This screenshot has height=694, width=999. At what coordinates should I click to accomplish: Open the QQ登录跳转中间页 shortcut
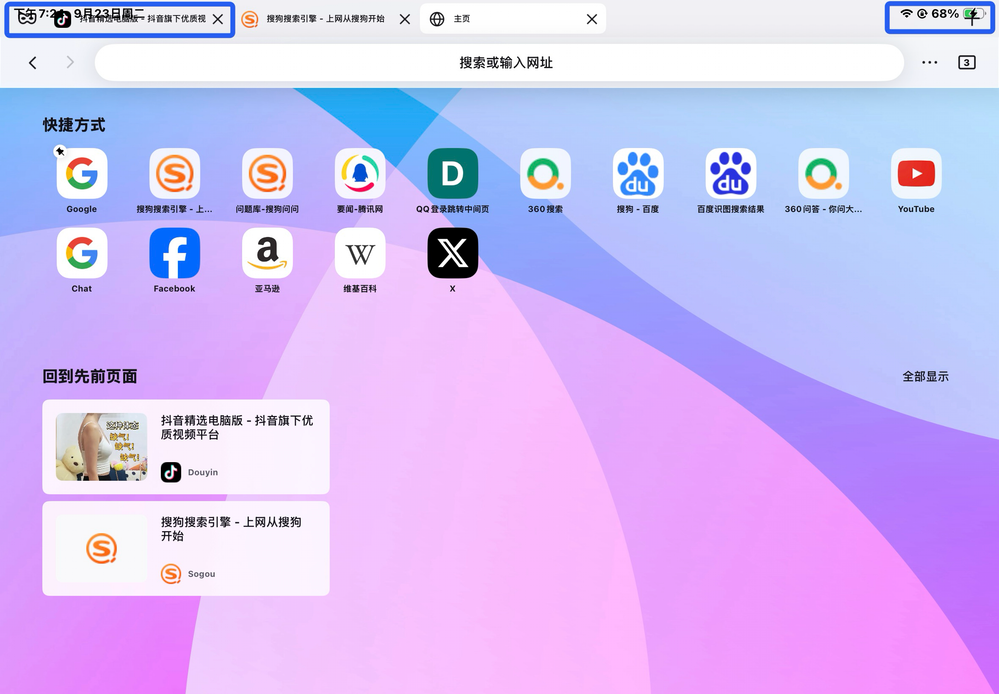[452, 174]
